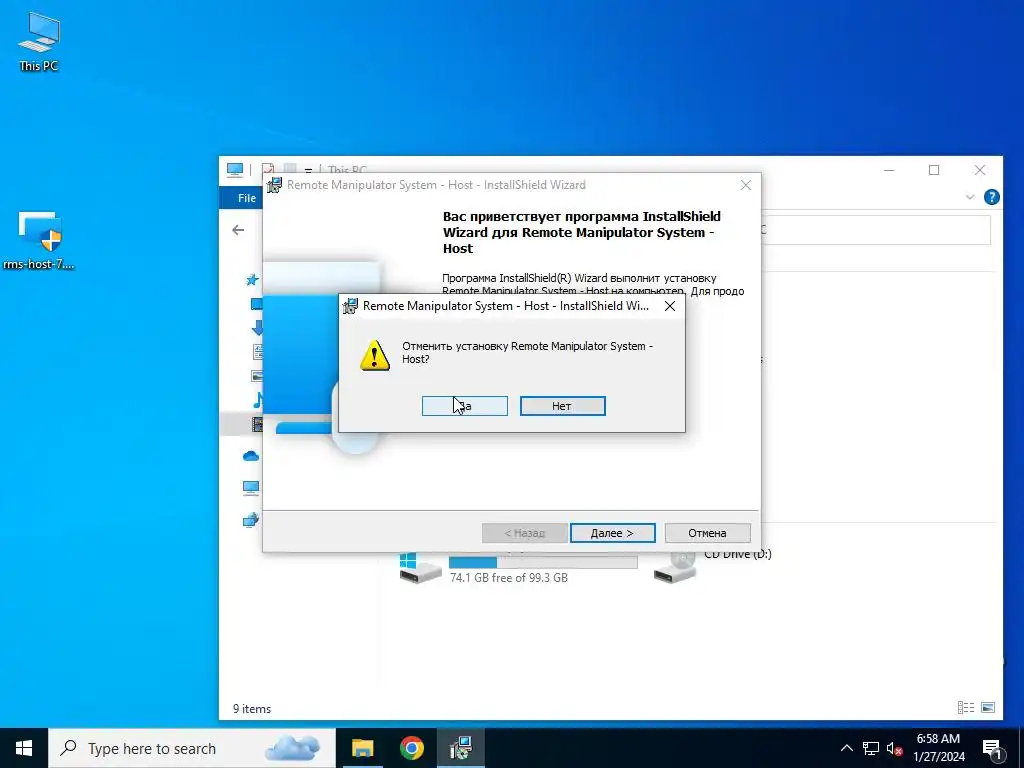Select the CD Drive (D:) icon
The width and height of the screenshot is (1024, 768).
675,566
